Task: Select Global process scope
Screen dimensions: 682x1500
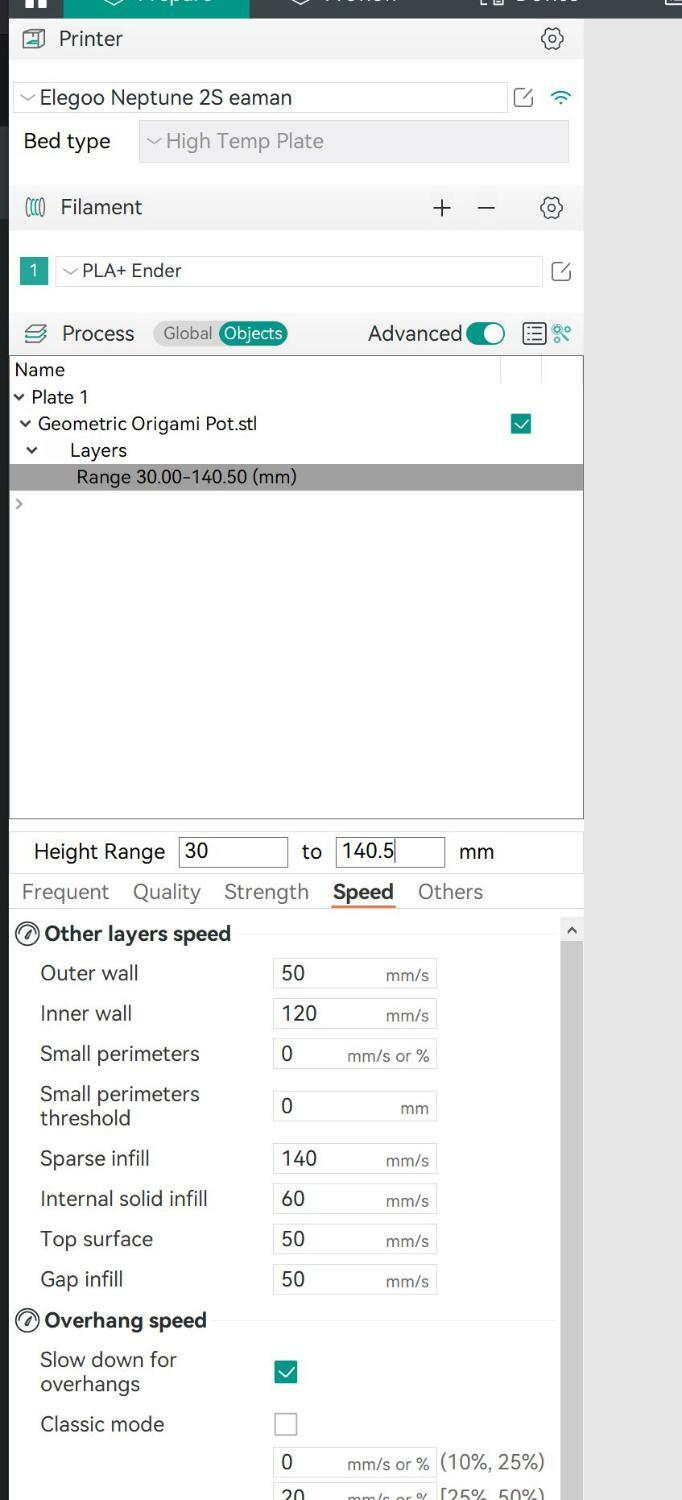Action: coord(187,334)
